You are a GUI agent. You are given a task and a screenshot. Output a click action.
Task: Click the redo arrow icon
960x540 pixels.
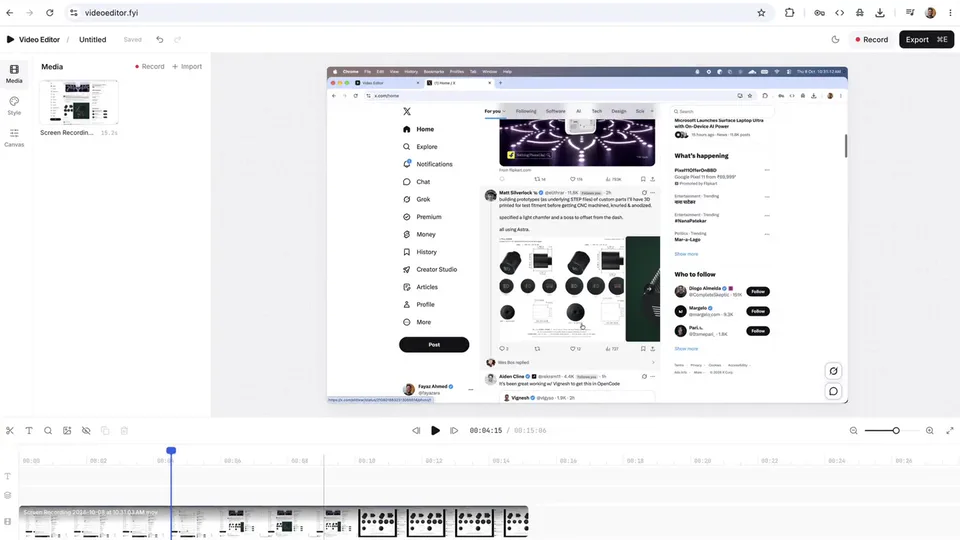tap(178, 39)
